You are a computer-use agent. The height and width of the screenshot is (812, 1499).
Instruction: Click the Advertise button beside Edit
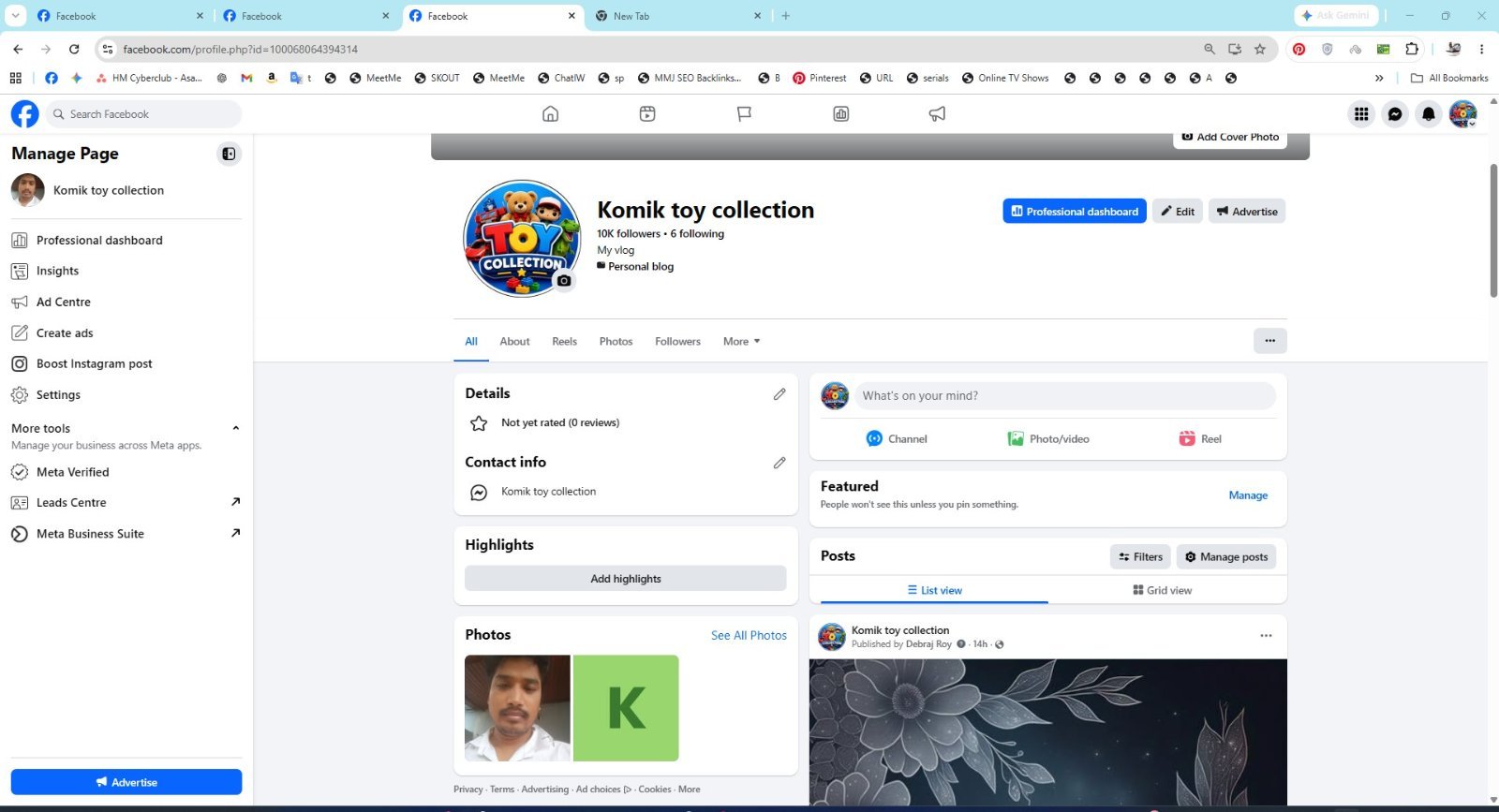coord(1247,212)
